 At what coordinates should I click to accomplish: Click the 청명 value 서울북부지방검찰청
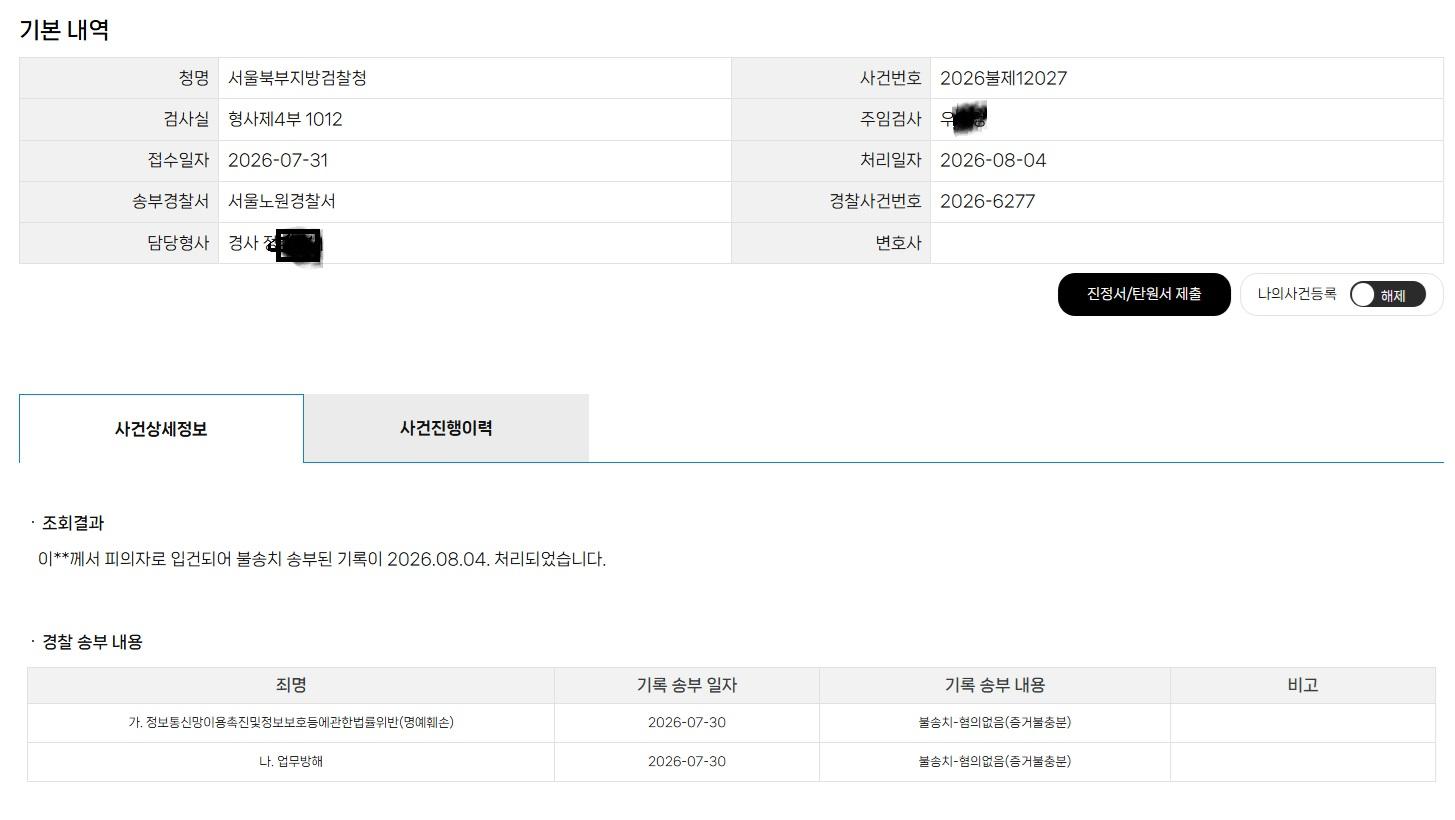(x=297, y=78)
